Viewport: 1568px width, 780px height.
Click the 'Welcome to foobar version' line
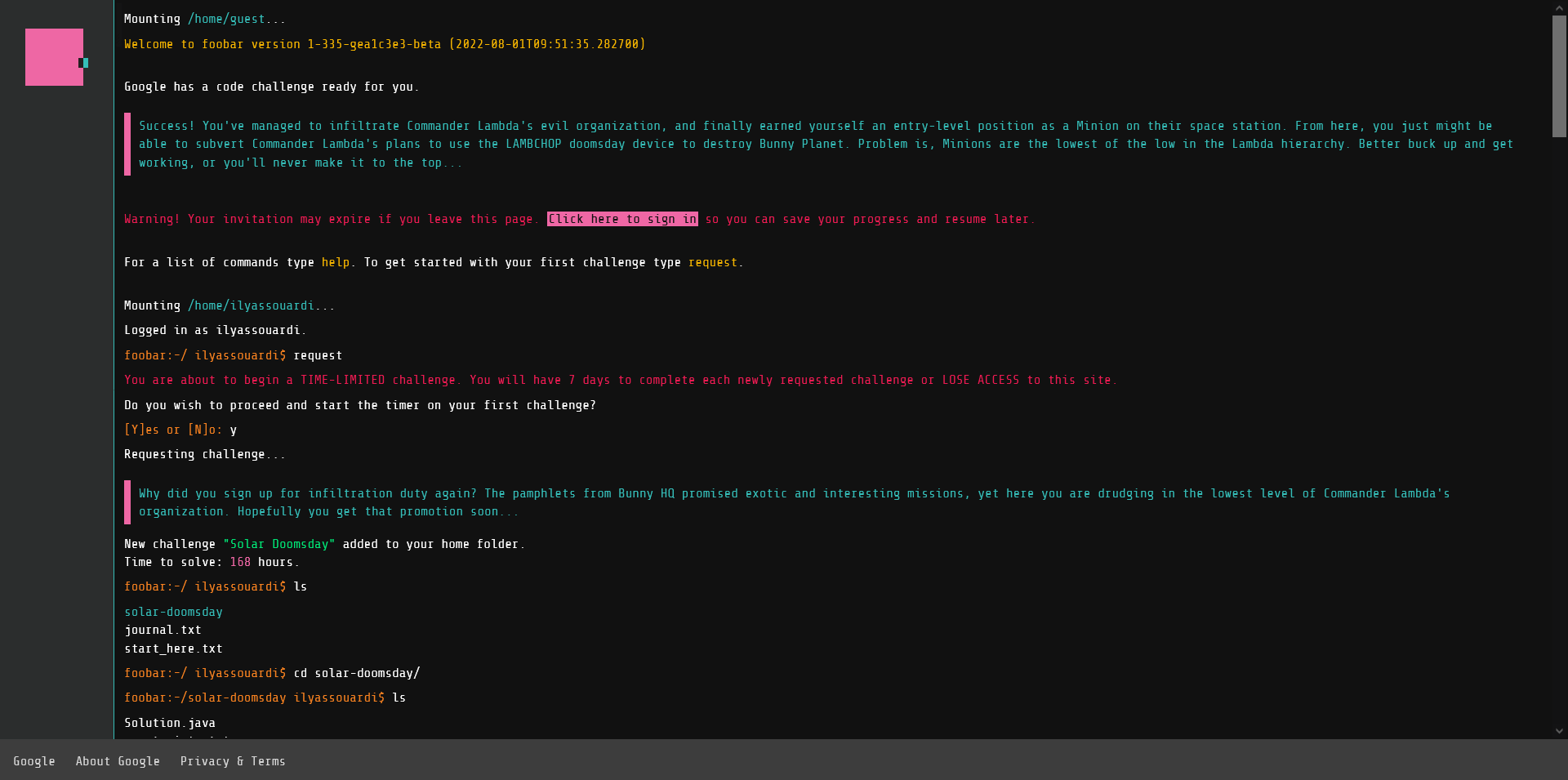point(385,44)
